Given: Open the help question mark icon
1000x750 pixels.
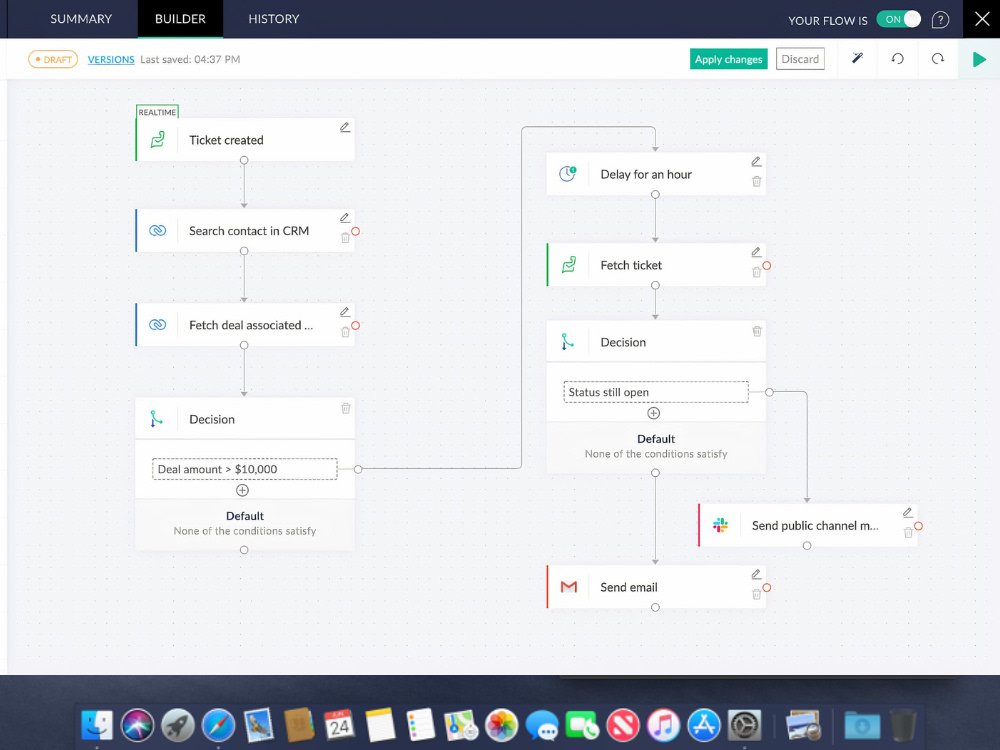Looking at the screenshot, I should point(940,20).
